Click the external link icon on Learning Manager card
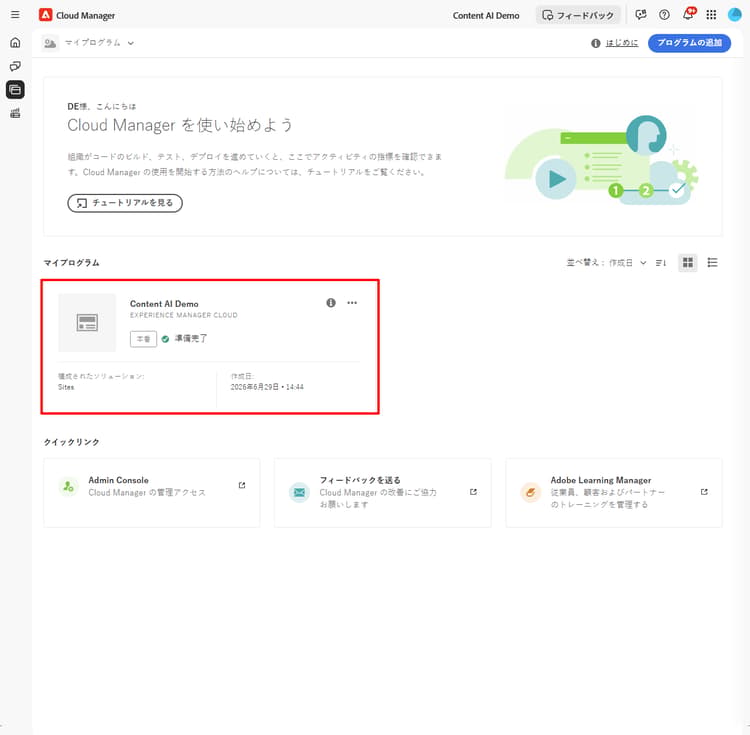The image size is (750, 735). pyautogui.click(x=704, y=492)
